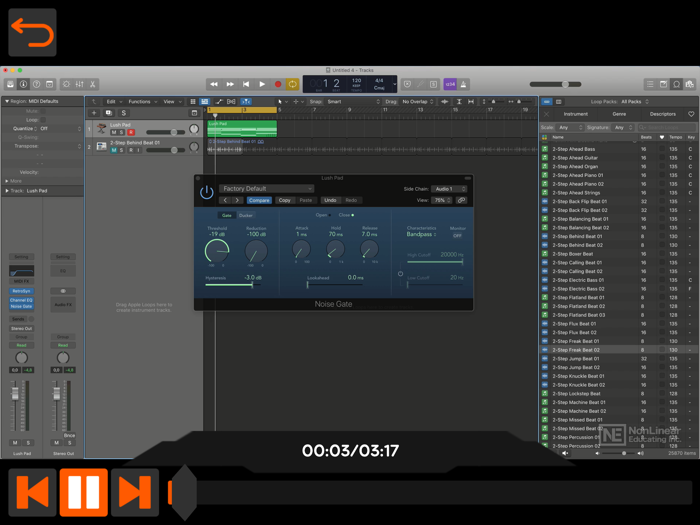Open the Loop Packs All Packs dropdown

[634, 101]
